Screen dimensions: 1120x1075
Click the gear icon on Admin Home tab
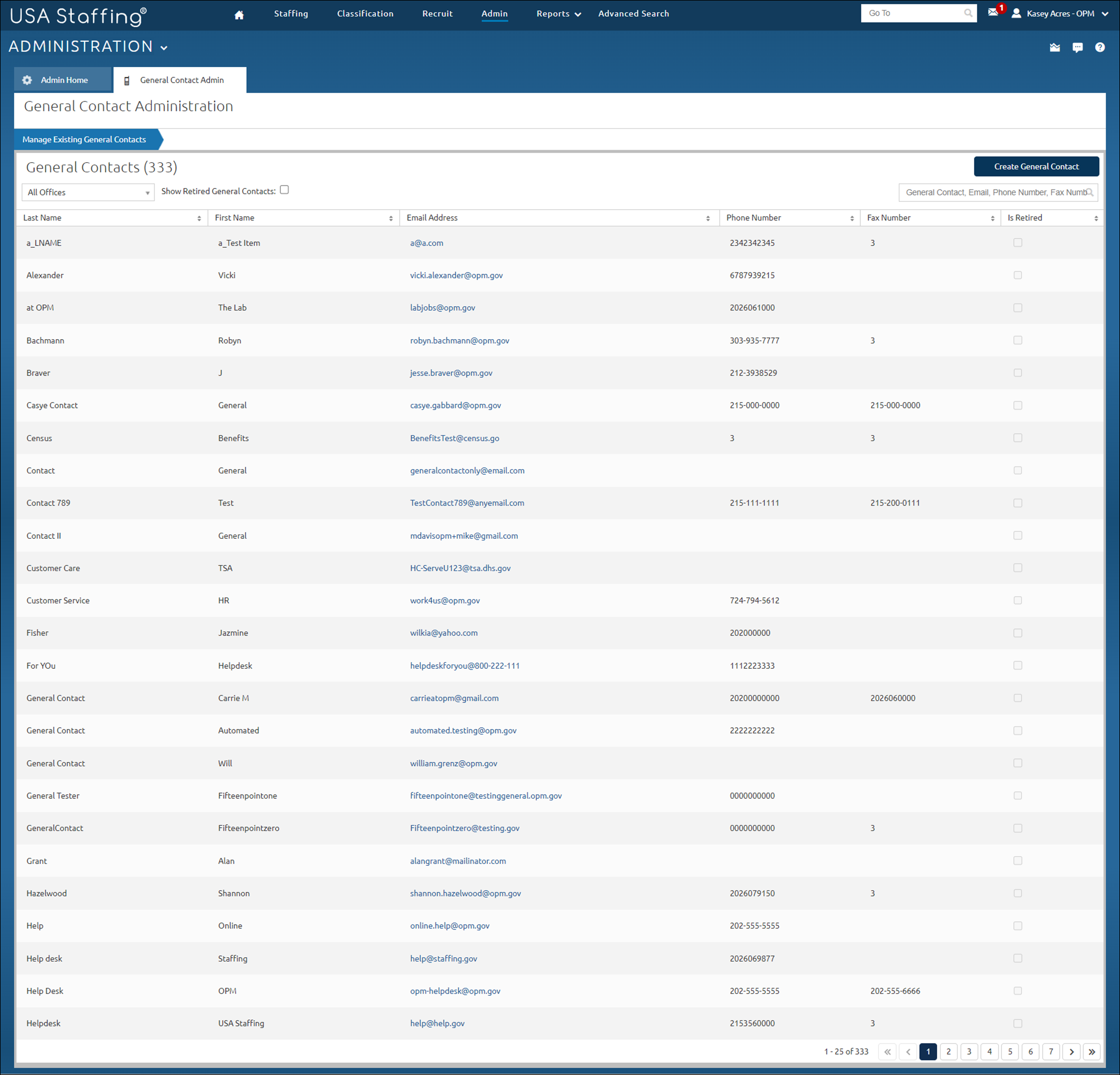click(x=27, y=80)
